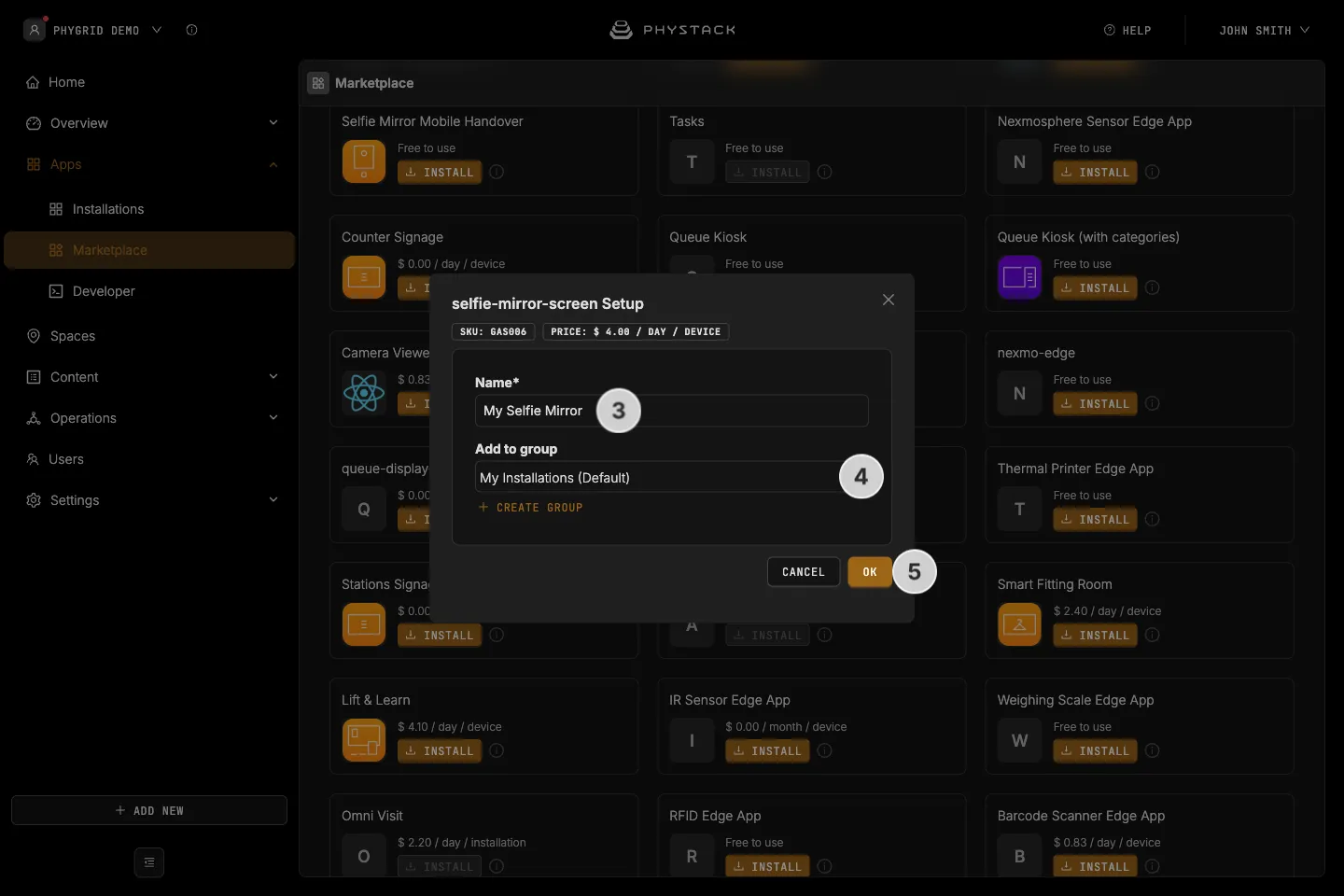Click the info icon beside PHYGRID DEMO
The width and height of the screenshot is (1344, 896).
point(191,30)
